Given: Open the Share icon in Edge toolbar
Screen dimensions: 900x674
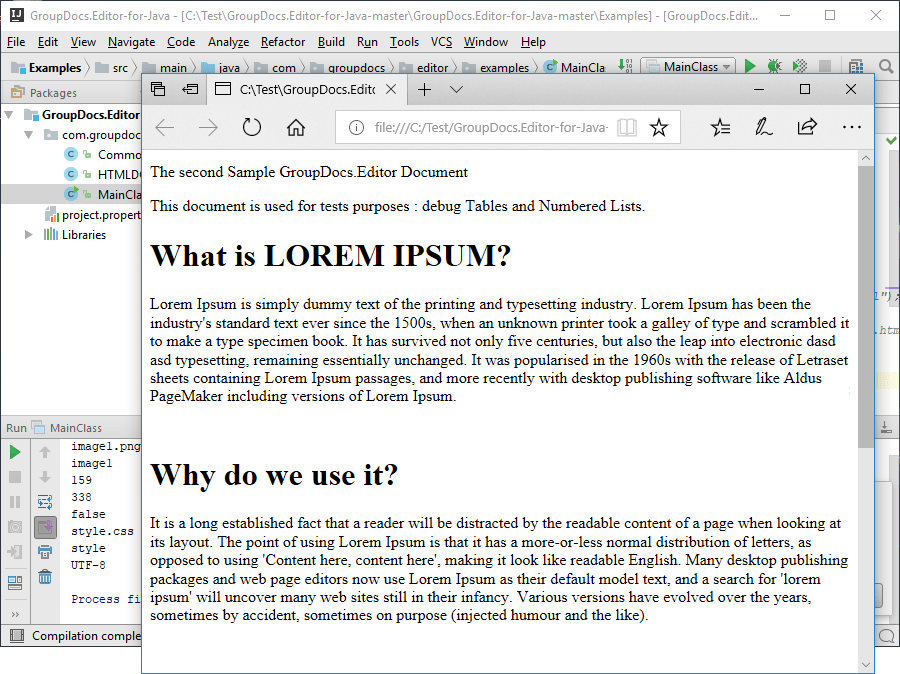Looking at the screenshot, I should point(807,127).
